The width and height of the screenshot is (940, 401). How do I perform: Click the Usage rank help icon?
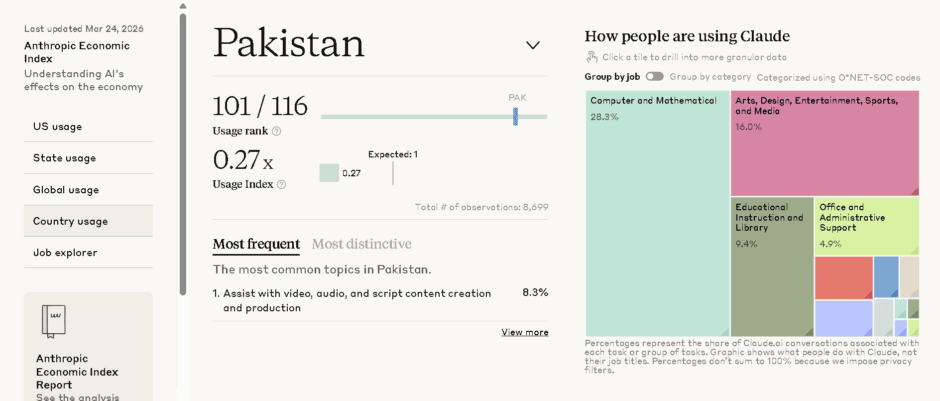(x=277, y=131)
